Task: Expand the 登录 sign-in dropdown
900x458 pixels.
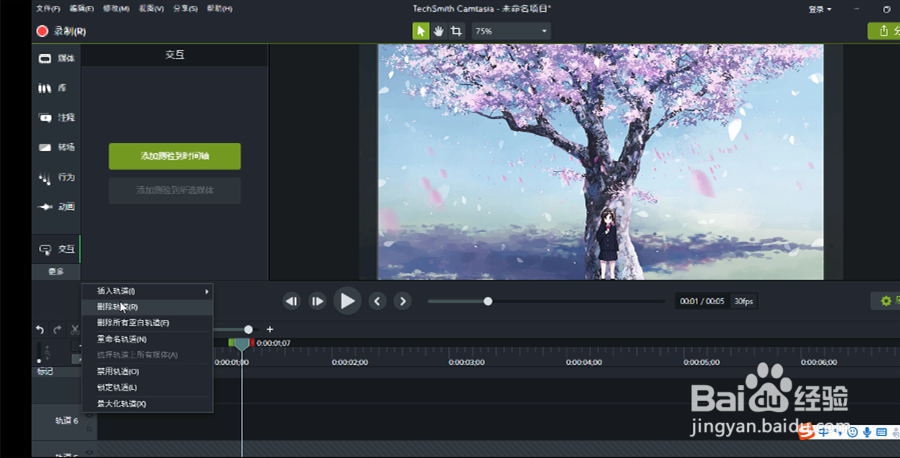Action: (x=820, y=9)
